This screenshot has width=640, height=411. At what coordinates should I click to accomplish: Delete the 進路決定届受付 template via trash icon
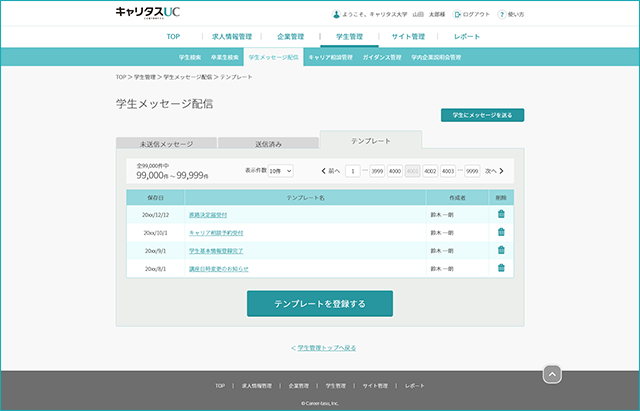[501, 214]
